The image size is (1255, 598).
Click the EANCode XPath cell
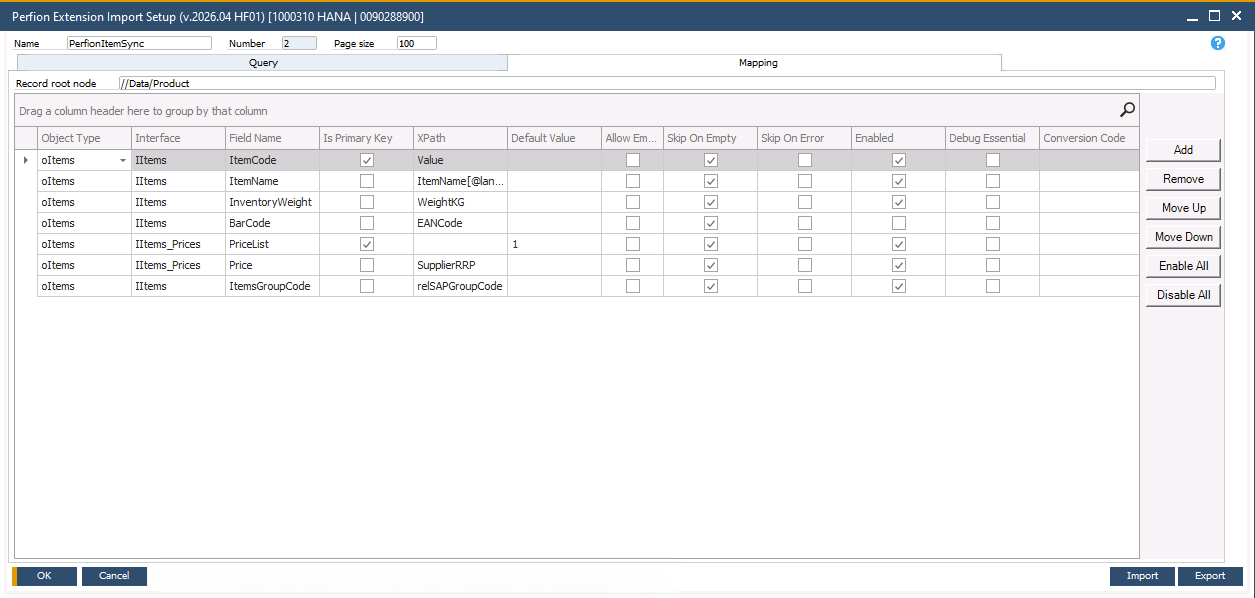[460, 223]
